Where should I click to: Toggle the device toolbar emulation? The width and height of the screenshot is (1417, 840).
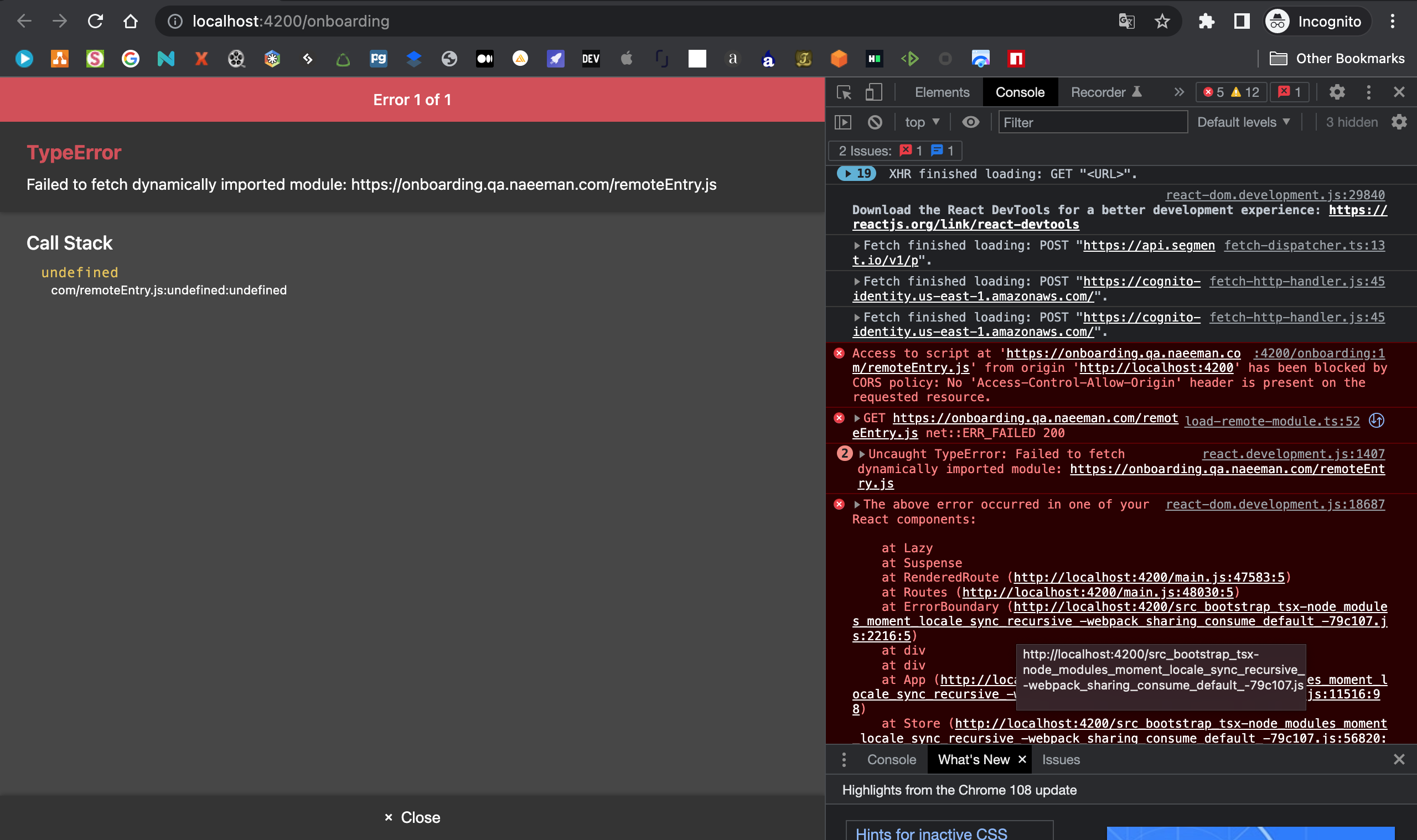(x=873, y=92)
